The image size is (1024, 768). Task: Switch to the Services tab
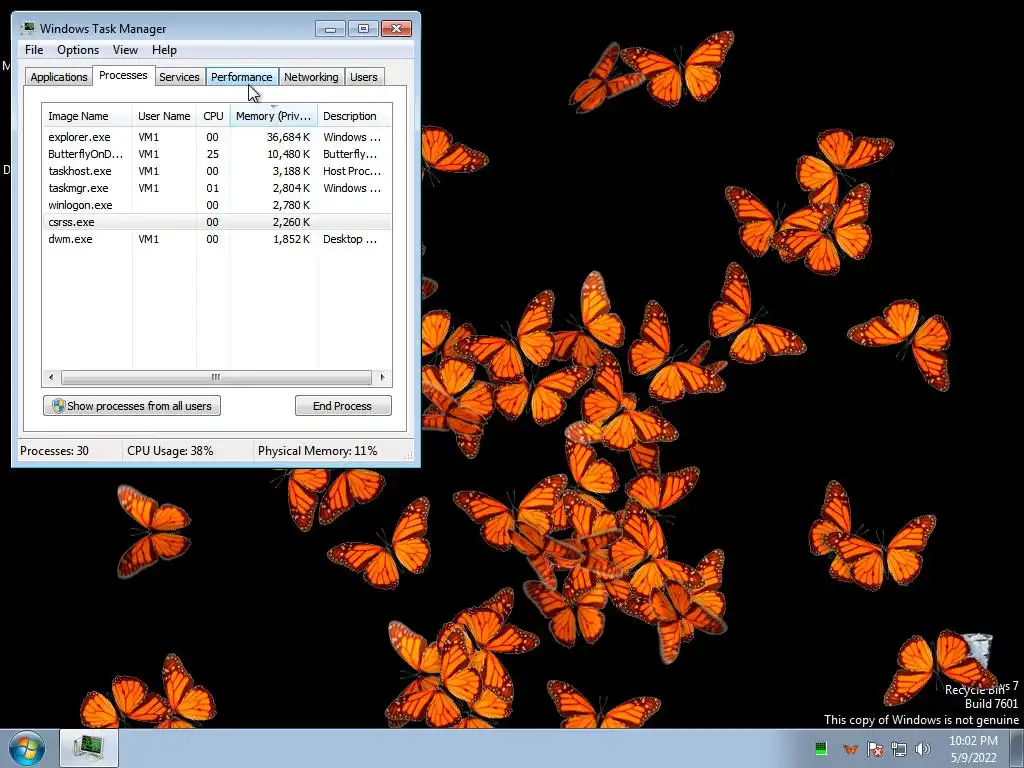(x=179, y=77)
